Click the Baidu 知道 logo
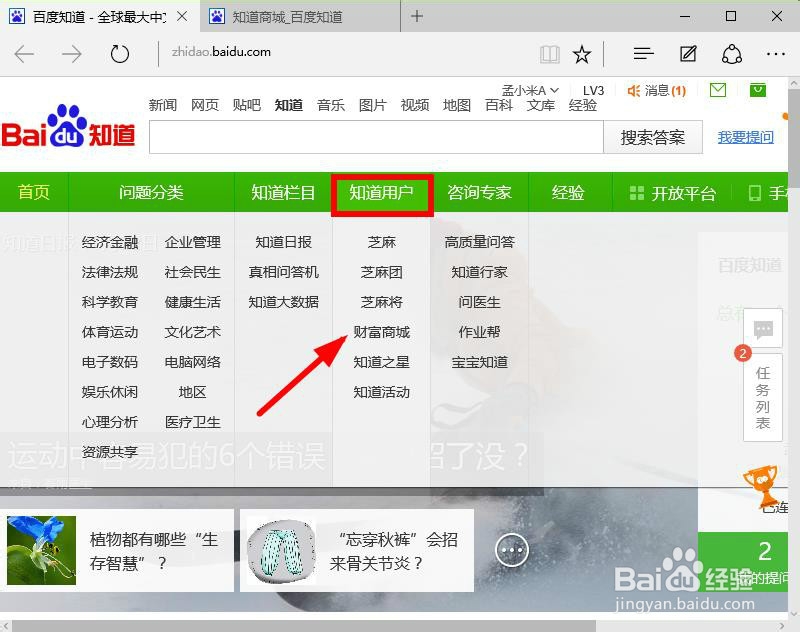Viewport: 800px width, 632px height. 68,127
